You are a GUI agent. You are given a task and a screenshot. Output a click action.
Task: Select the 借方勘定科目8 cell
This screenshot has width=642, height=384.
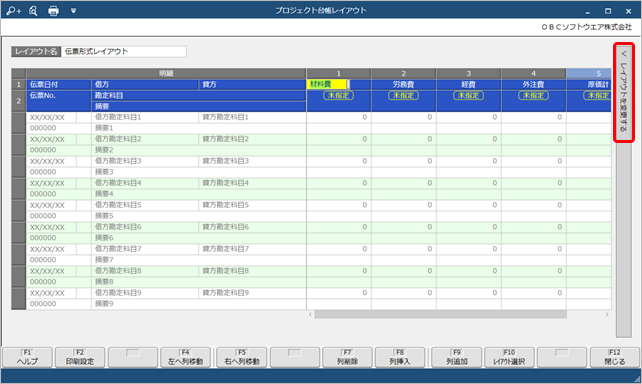click(x=145, y=271)
